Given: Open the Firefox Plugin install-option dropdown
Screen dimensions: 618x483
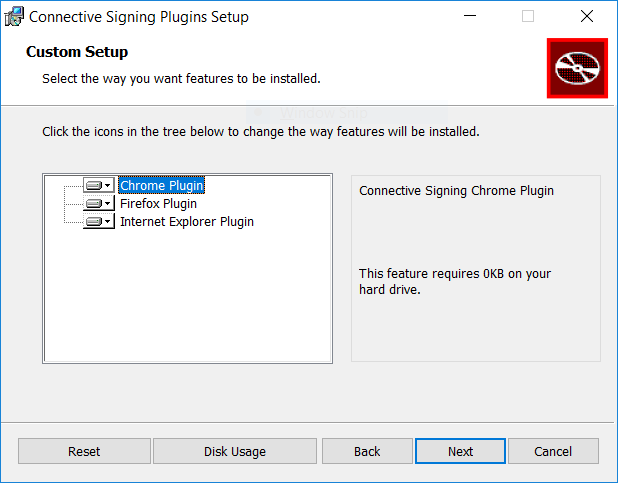Looking at the screenshot, I should coord(98,203).
